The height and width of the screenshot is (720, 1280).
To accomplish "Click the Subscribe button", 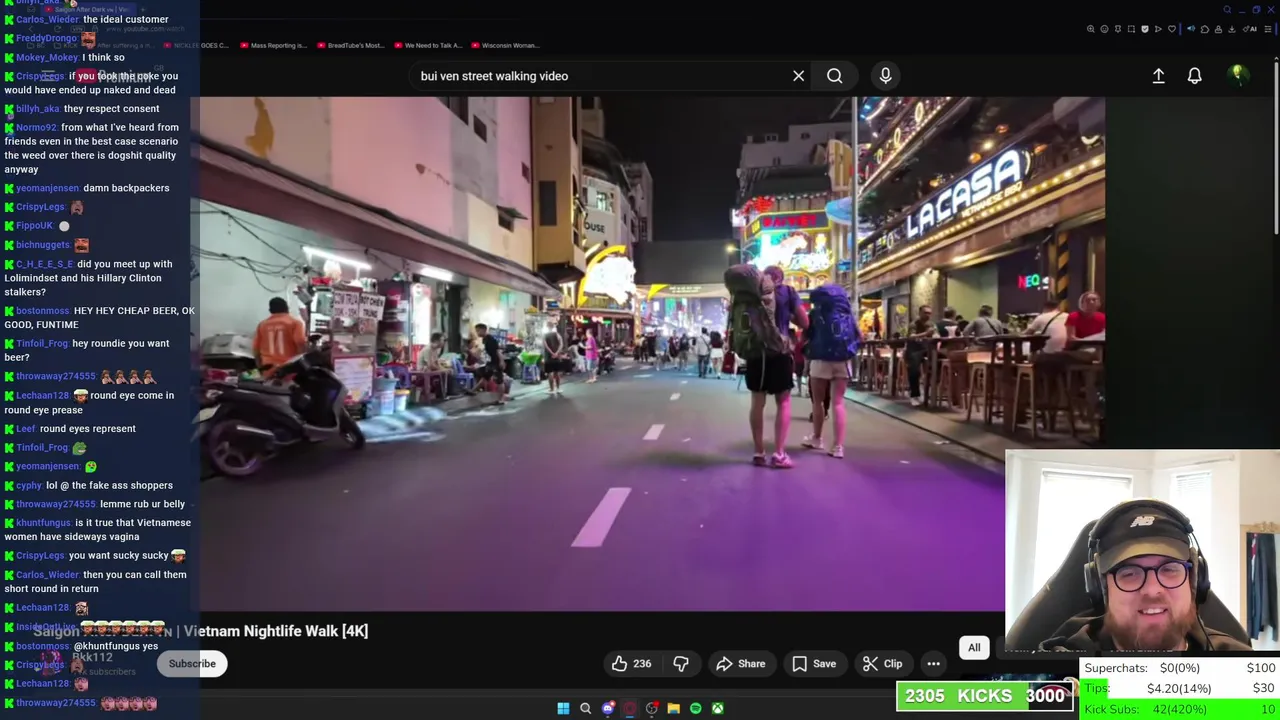I will 192,664.
